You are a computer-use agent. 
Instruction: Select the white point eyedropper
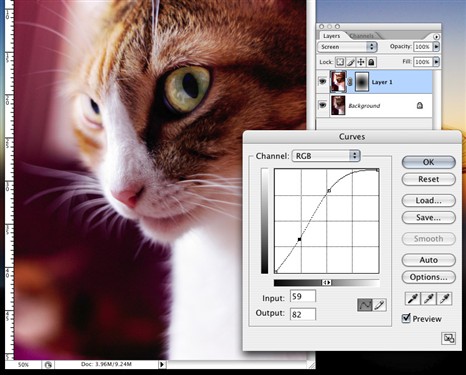point(444,299)
